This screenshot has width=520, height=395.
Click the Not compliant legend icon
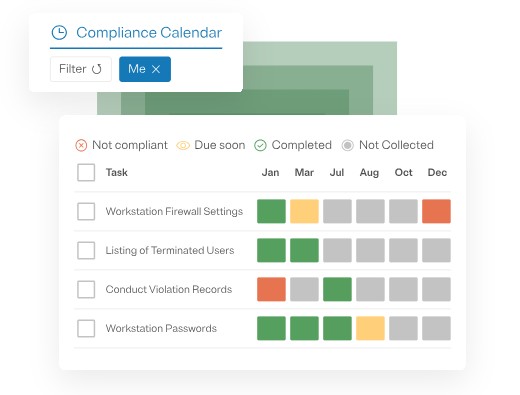point(81,145)
